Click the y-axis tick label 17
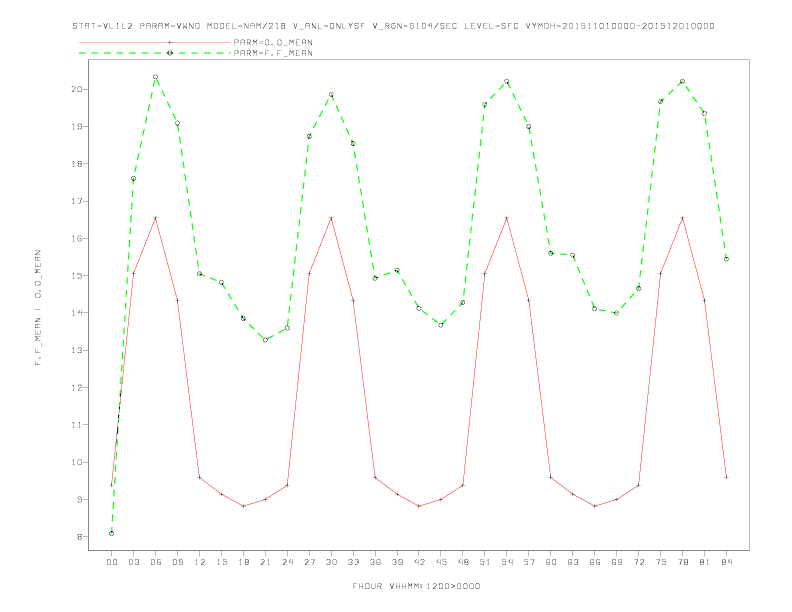Screen dimensions: 792x612 [x=76, y=201]
